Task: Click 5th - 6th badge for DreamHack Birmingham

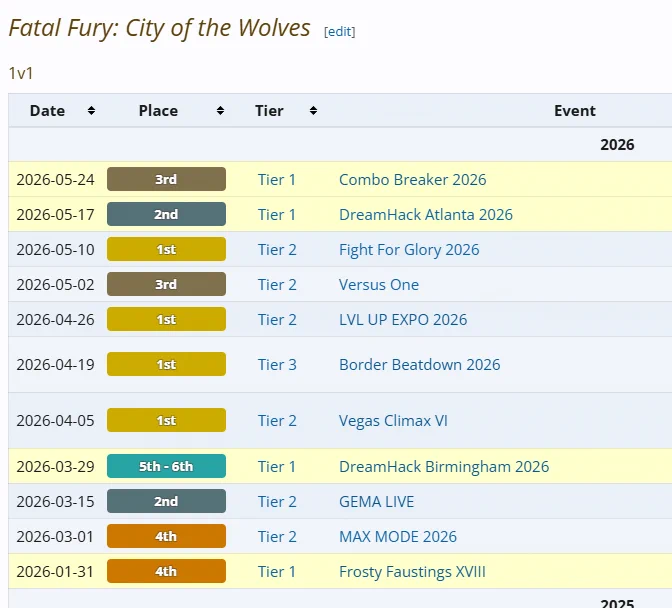Action: coord(166,466)
